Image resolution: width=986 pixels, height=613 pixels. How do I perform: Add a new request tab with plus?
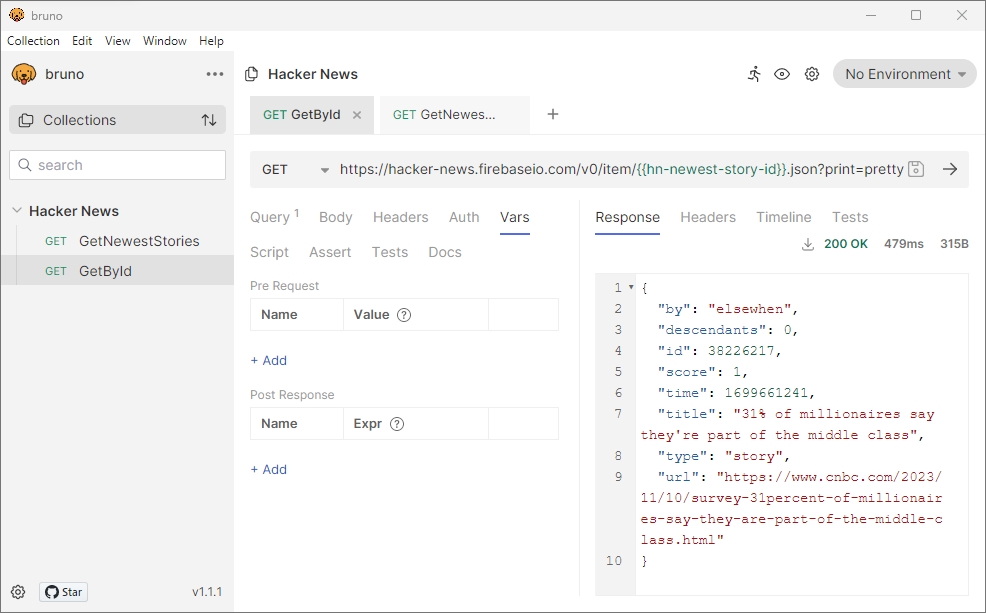pos(553,114)
